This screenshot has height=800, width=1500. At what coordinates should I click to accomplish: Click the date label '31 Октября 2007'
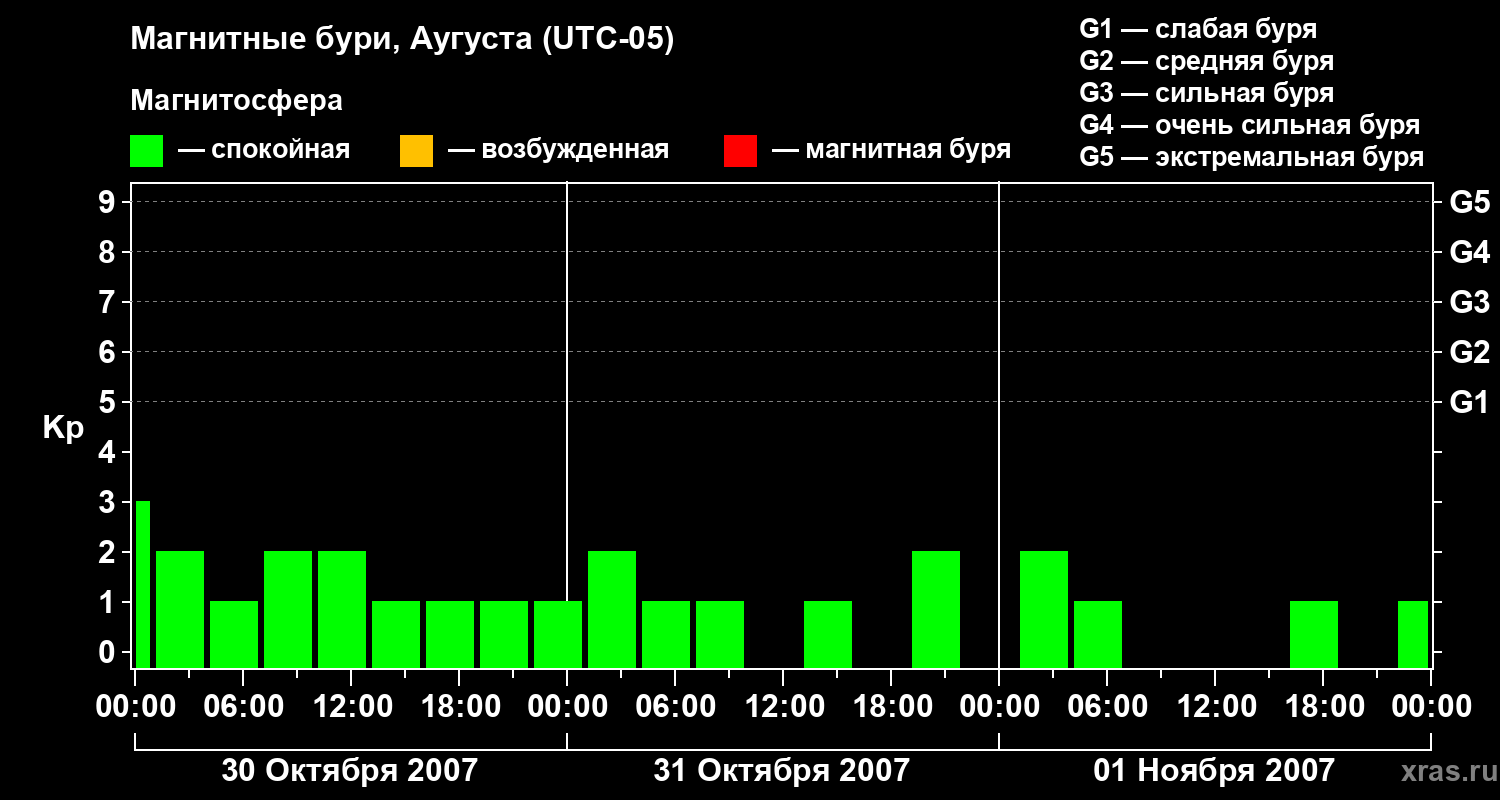pos(782,770)
